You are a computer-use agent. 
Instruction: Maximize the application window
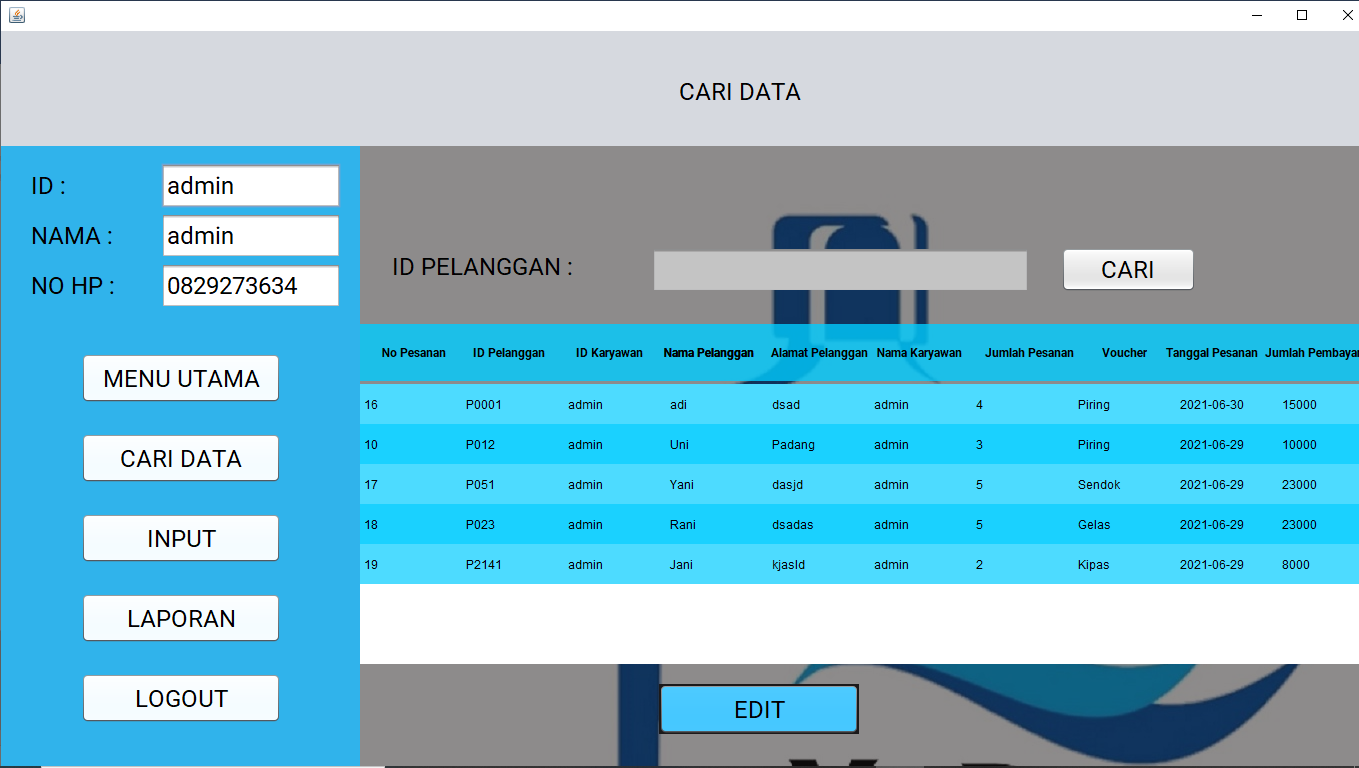point(1301,15)
